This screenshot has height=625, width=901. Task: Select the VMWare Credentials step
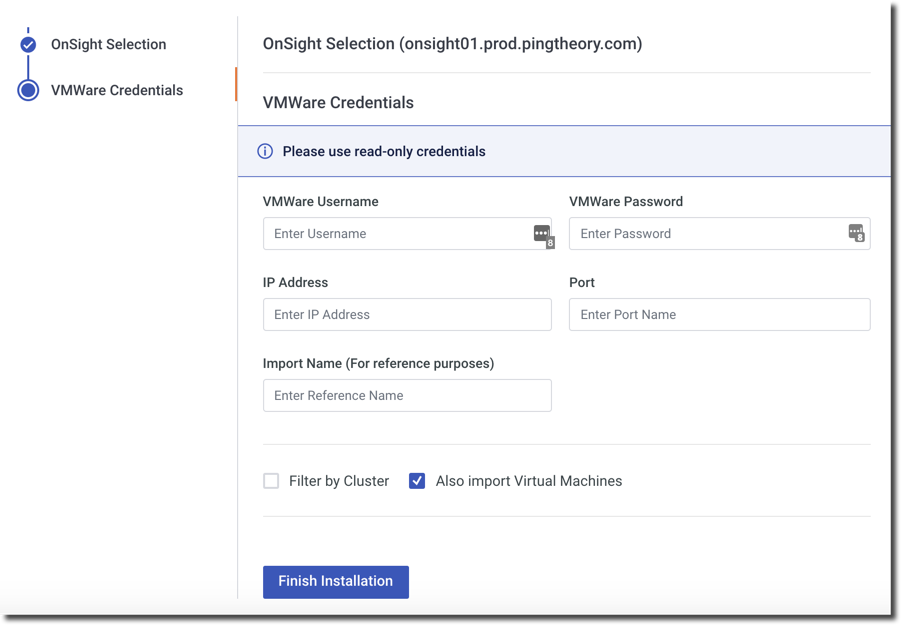[116, 90]
